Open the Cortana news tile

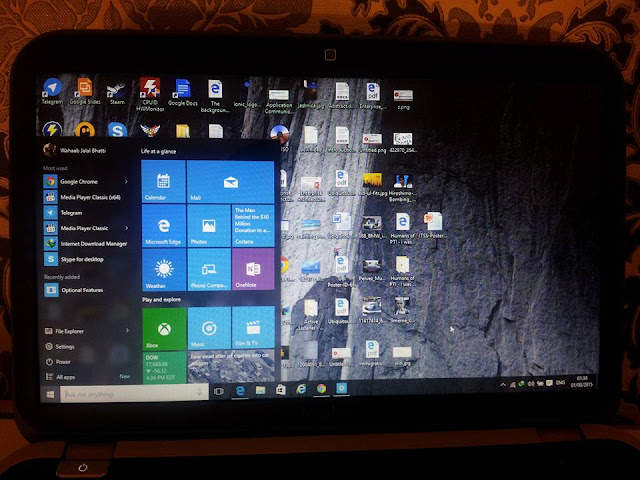tap(253, 226)
